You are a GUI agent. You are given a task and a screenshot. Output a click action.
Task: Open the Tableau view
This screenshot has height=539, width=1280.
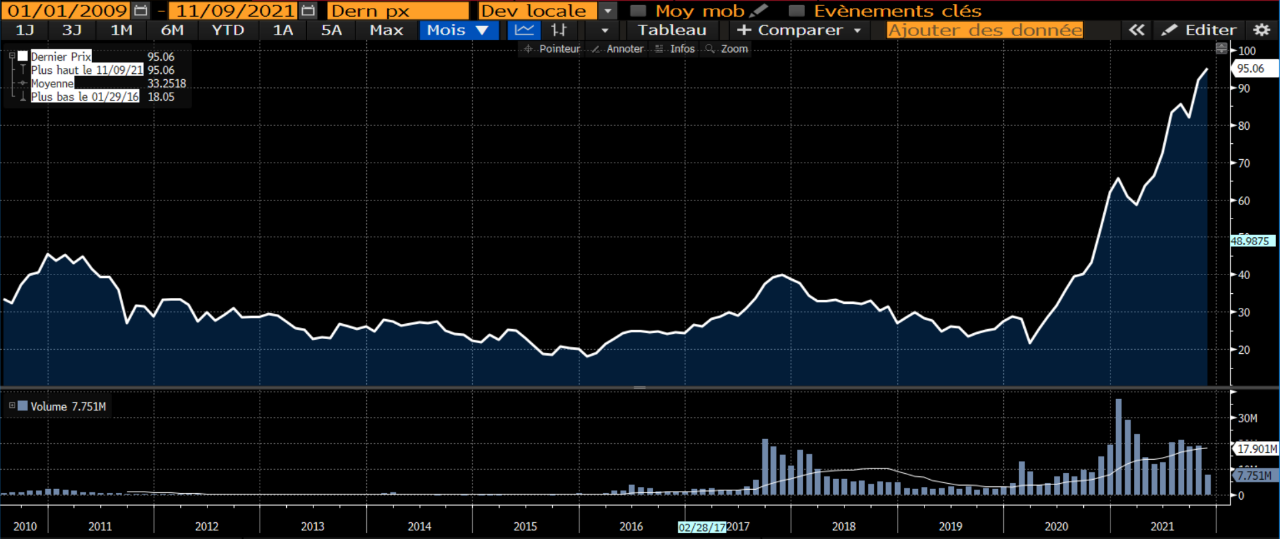tap(672, 30)
